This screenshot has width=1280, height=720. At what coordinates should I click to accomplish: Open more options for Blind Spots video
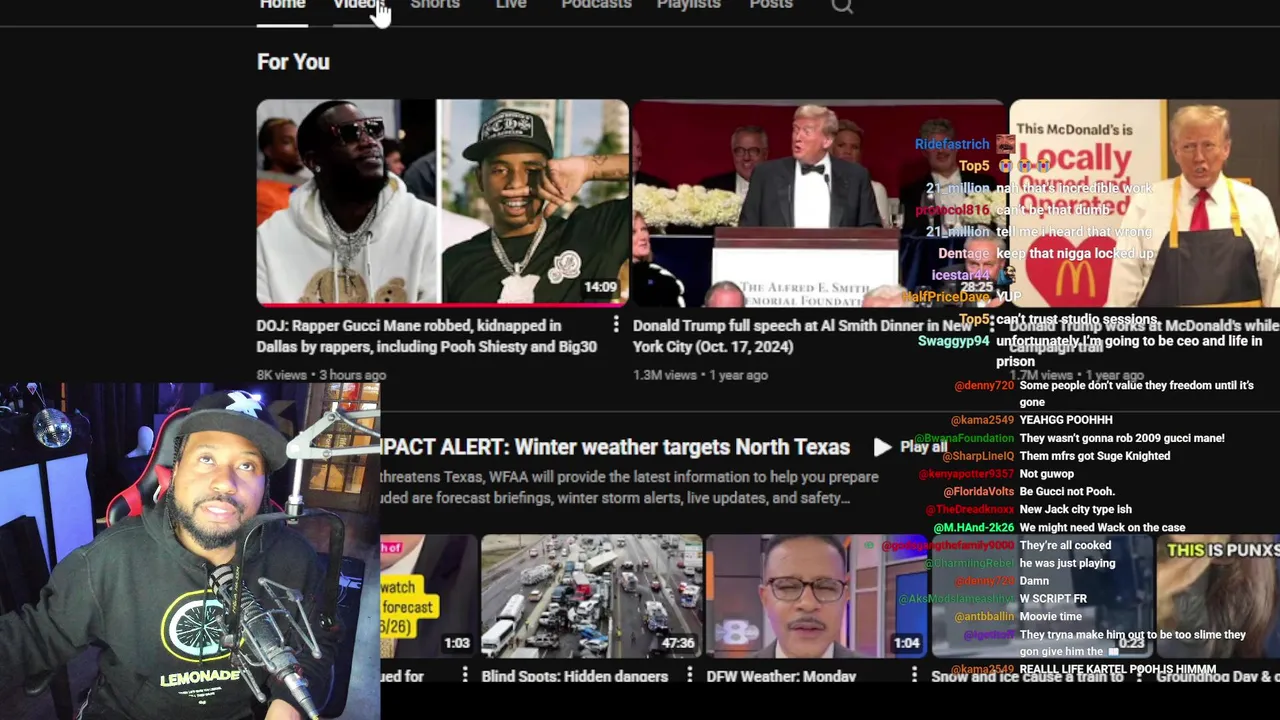[x=689, y=676]
